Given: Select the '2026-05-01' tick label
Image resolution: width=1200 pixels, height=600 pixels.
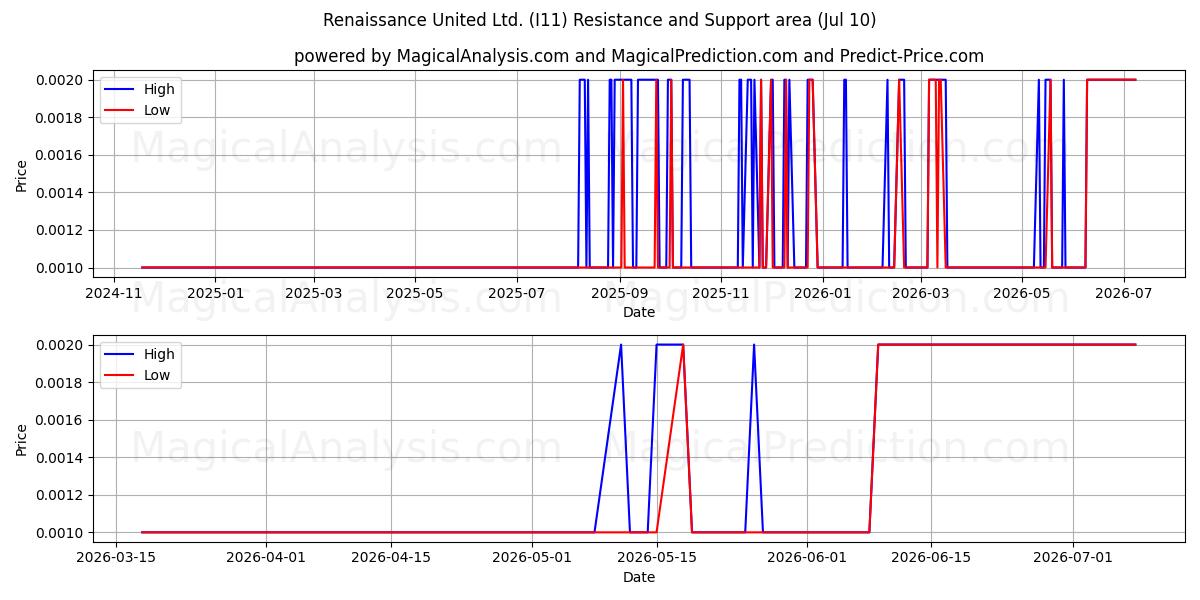Looking at the screenshot, I should [532, 558].
